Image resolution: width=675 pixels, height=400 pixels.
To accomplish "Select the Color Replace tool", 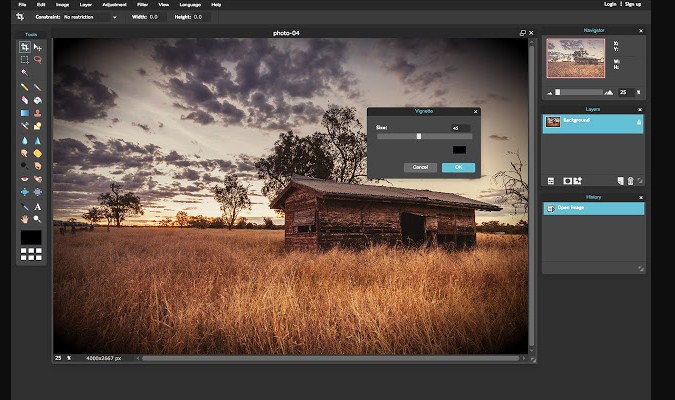I will pos(25,126).
